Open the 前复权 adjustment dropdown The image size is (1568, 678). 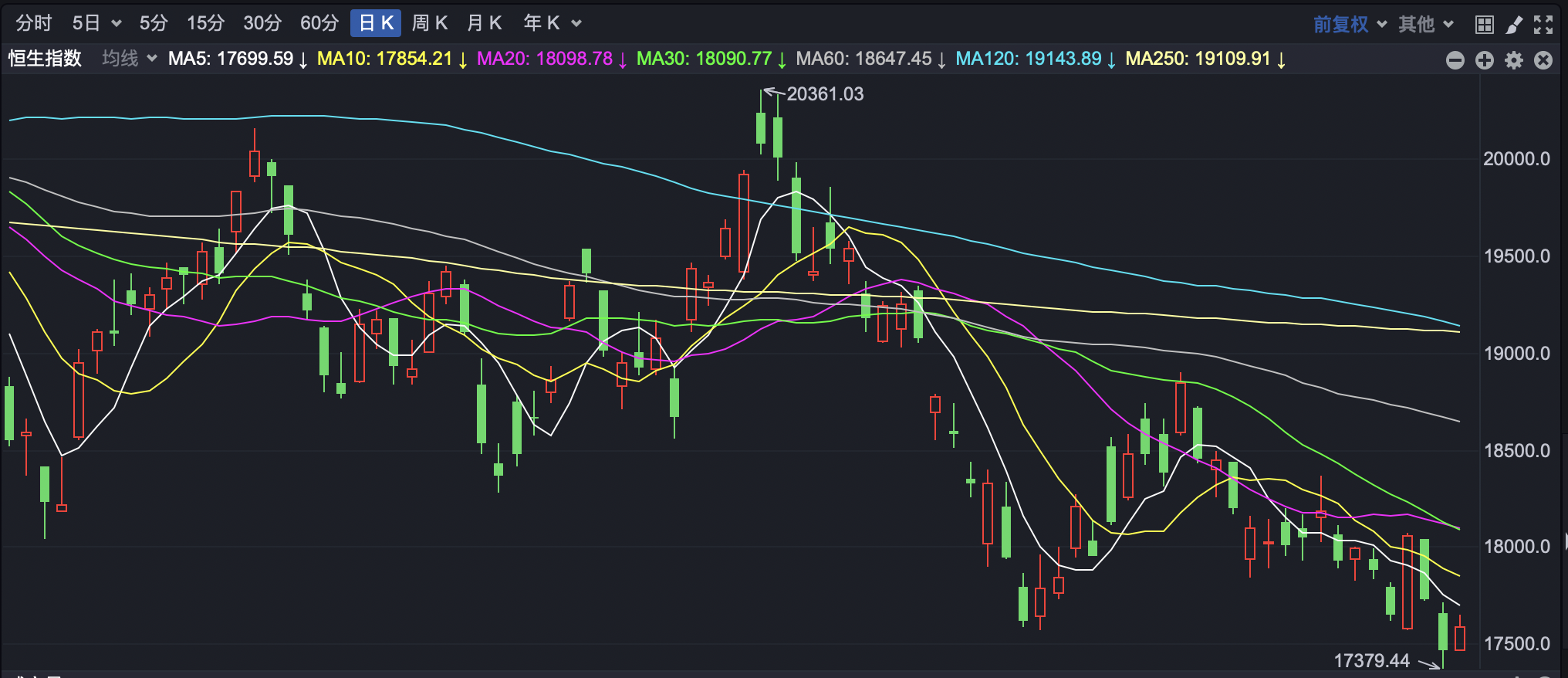tap(1350, 25)
